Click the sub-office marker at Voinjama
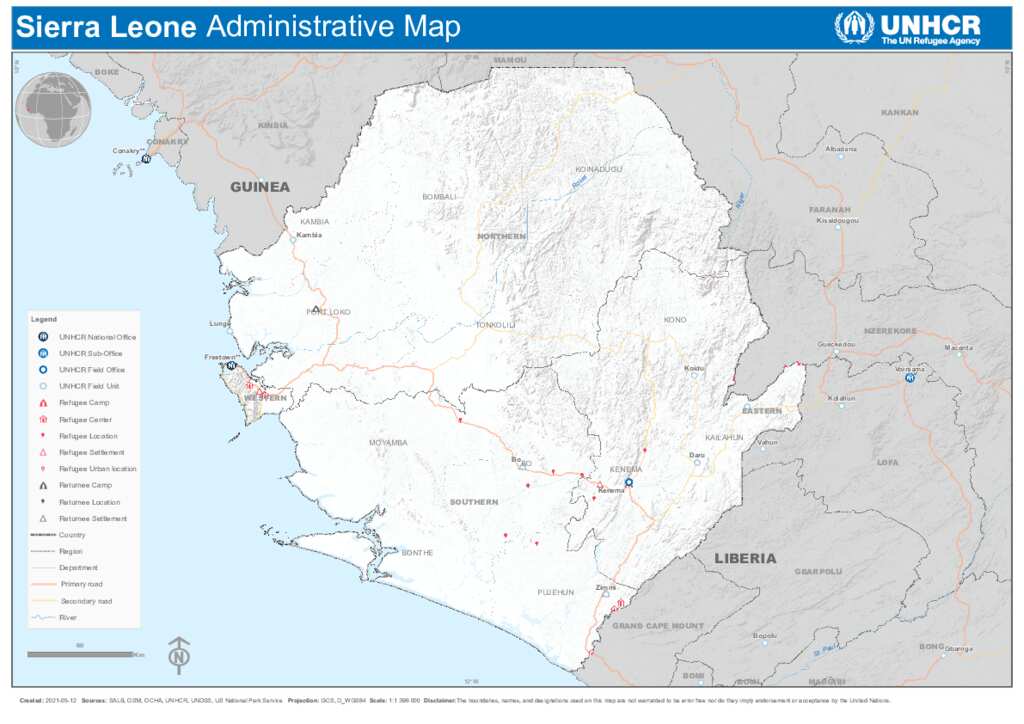The image size is (1024, 724). tap(910, 377)
